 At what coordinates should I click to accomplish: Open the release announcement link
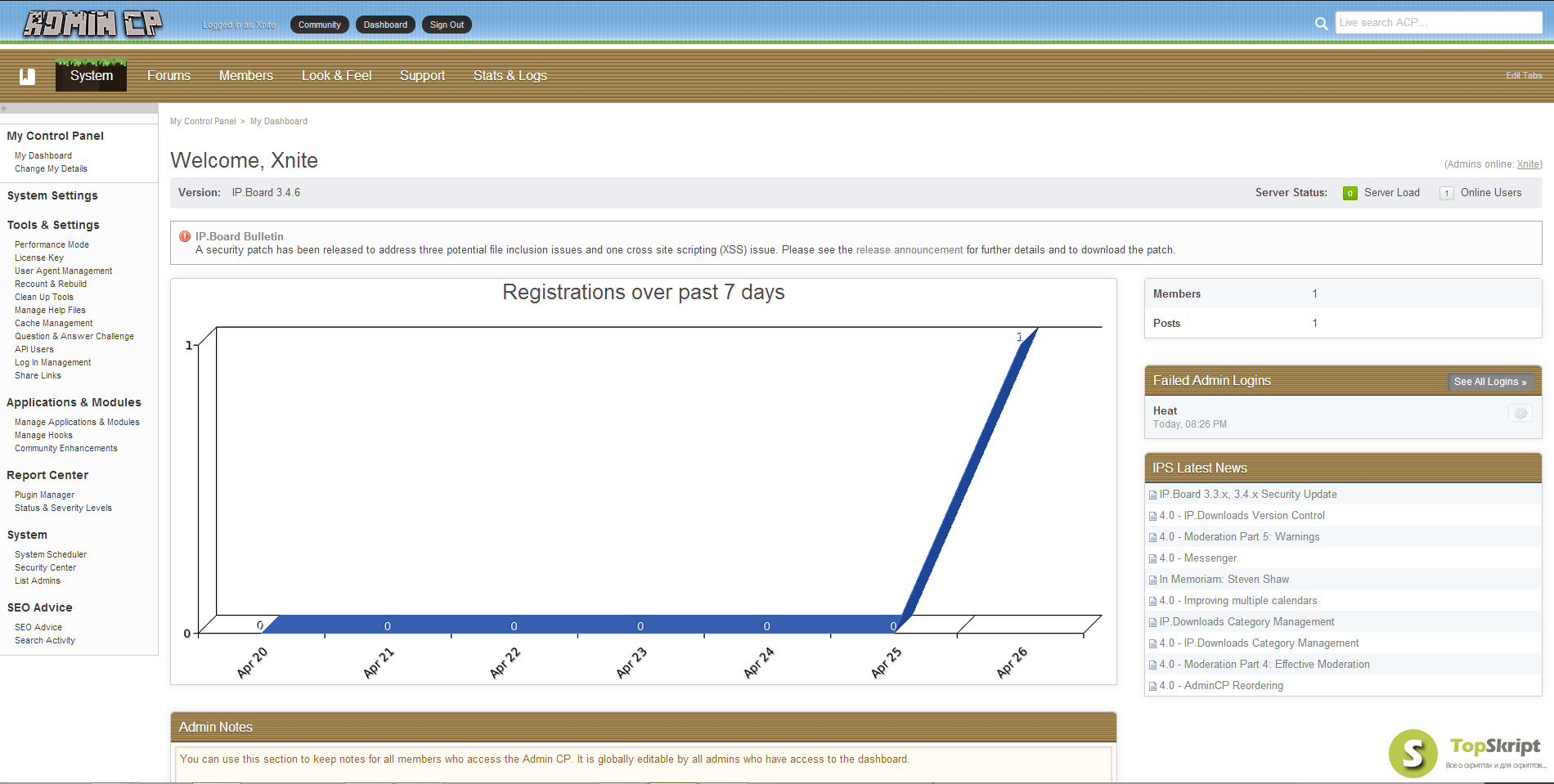[x=909, y=250]
